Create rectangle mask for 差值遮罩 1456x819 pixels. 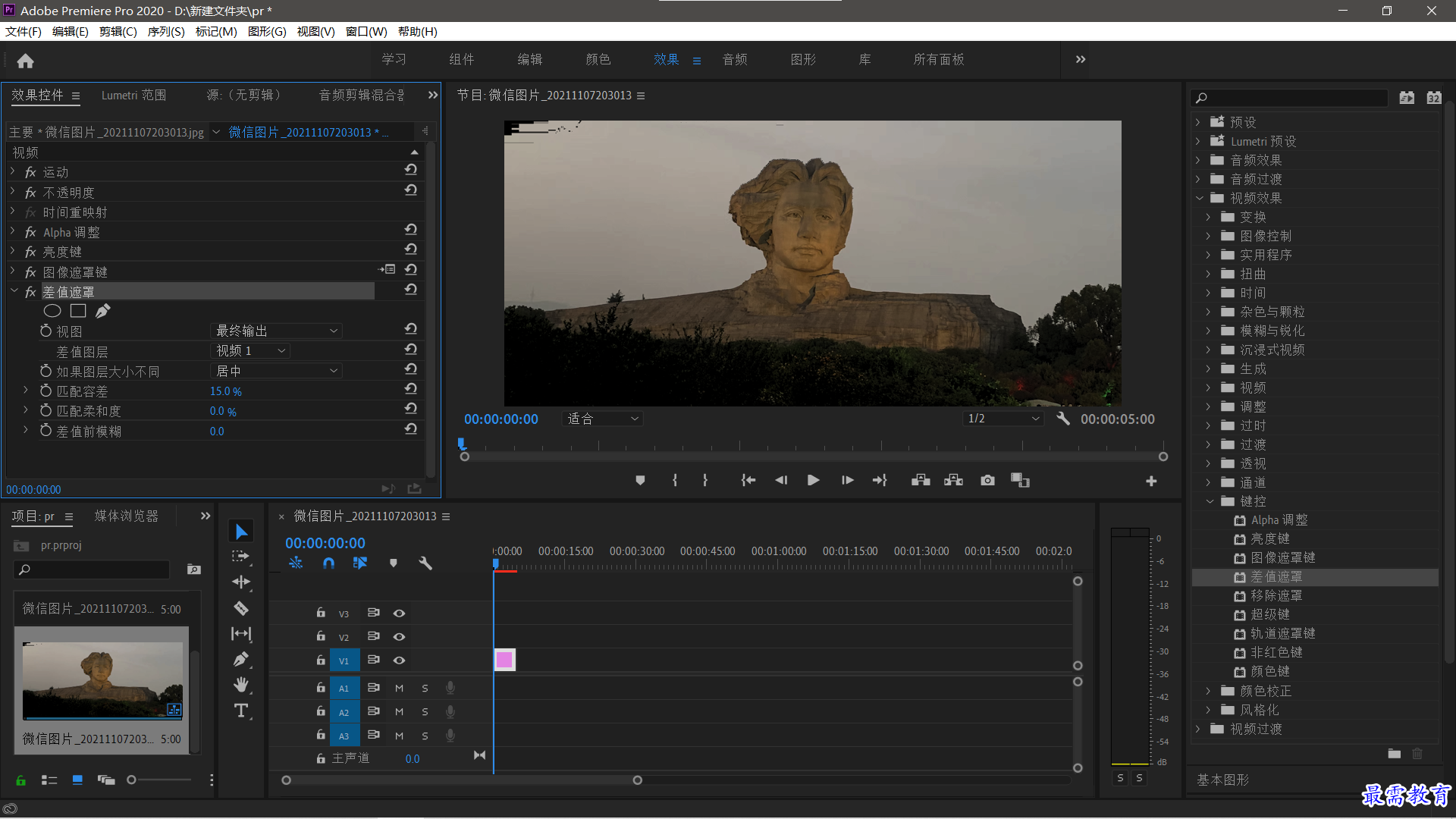coord(78,311)
